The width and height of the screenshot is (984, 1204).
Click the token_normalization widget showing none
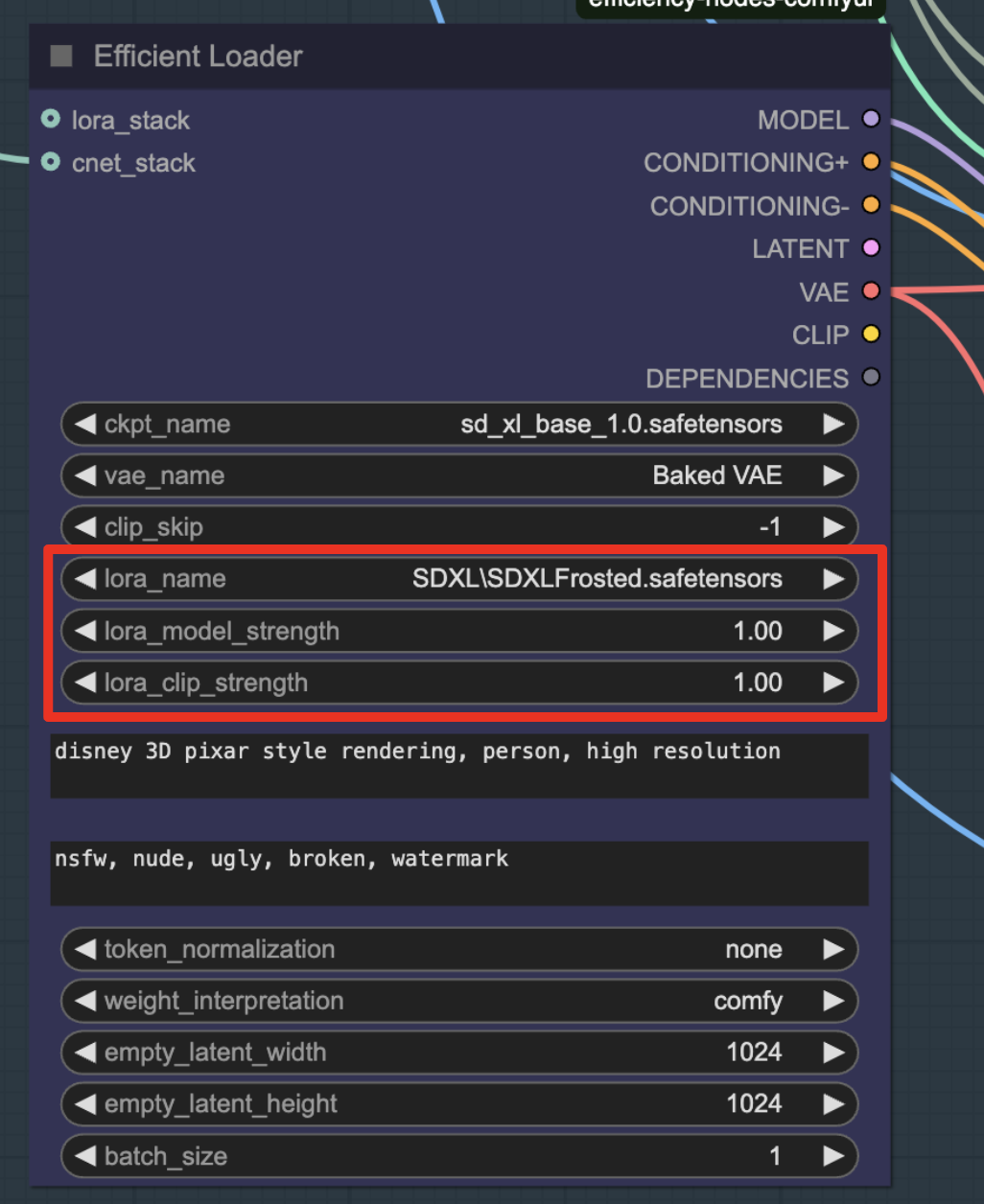[458, 949]
